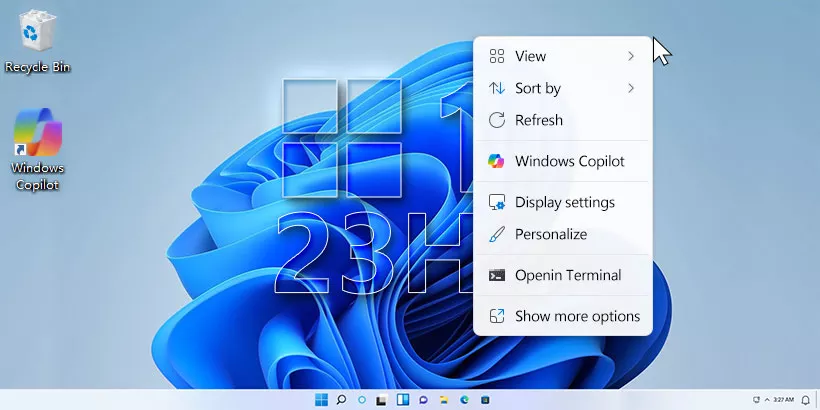Open the View submenu entry
Screen dimensions: 820x410
pos(562,56)
